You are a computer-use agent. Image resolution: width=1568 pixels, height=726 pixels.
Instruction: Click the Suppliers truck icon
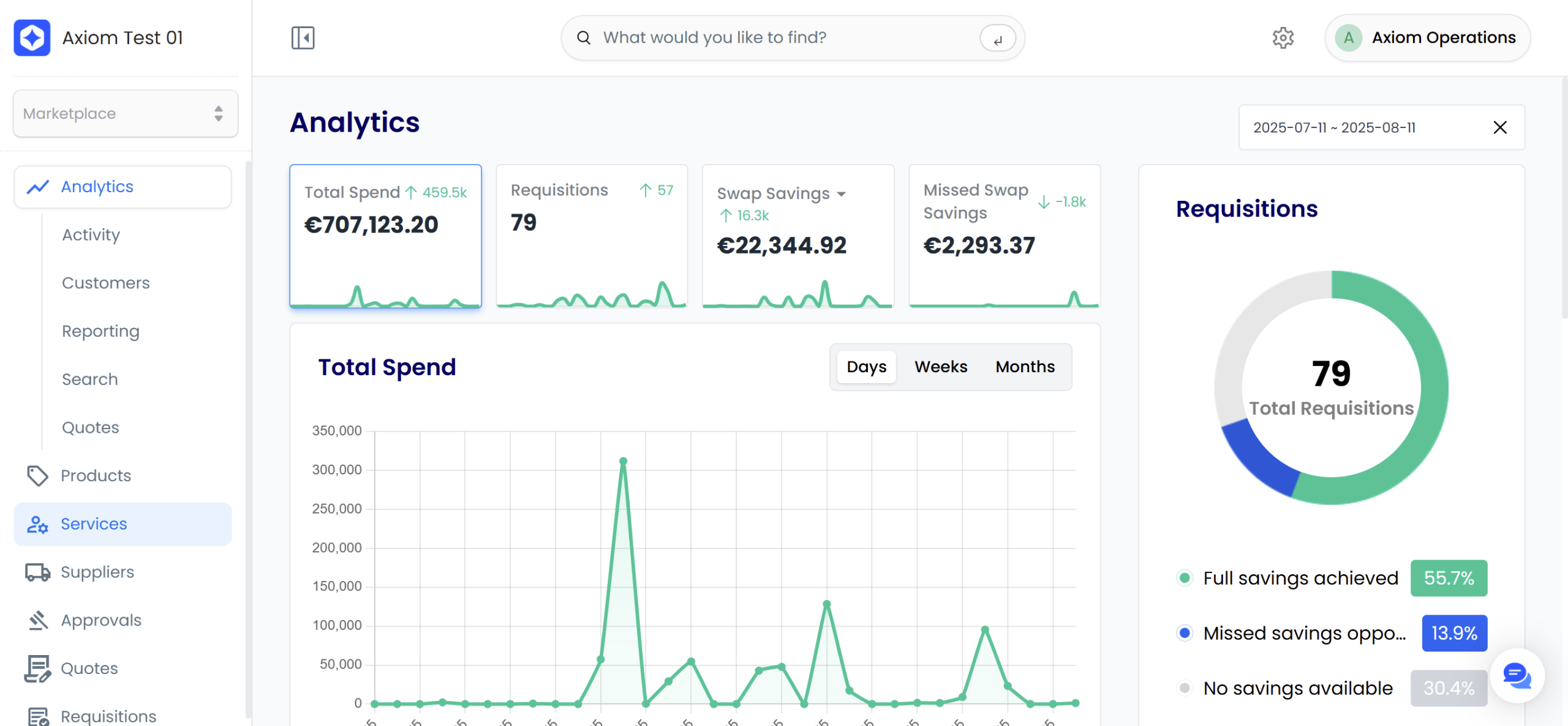pos(37,572)
